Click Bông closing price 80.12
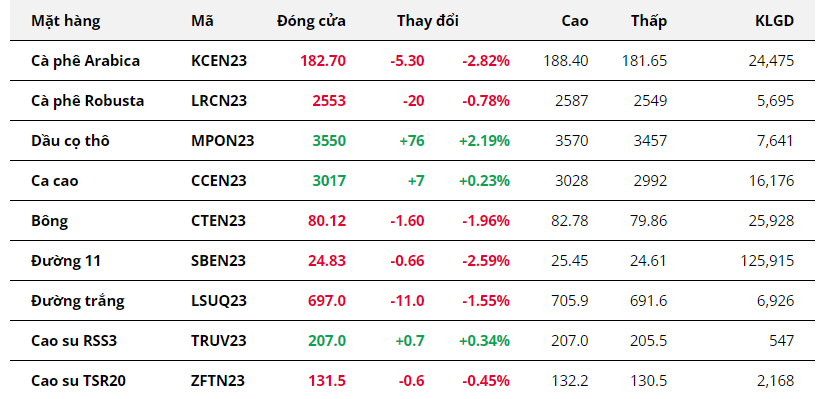The width and height of the screenshot is (831, 399). point(327,220)
